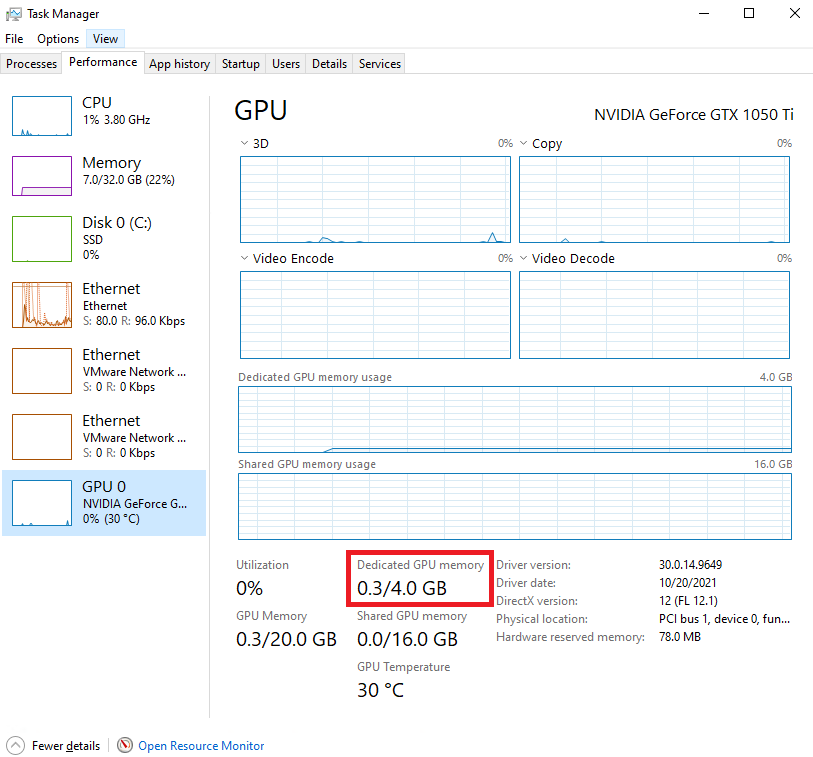Open Resource Monitor link
This screenshot has width=813, height=757.
pos(201,746)
